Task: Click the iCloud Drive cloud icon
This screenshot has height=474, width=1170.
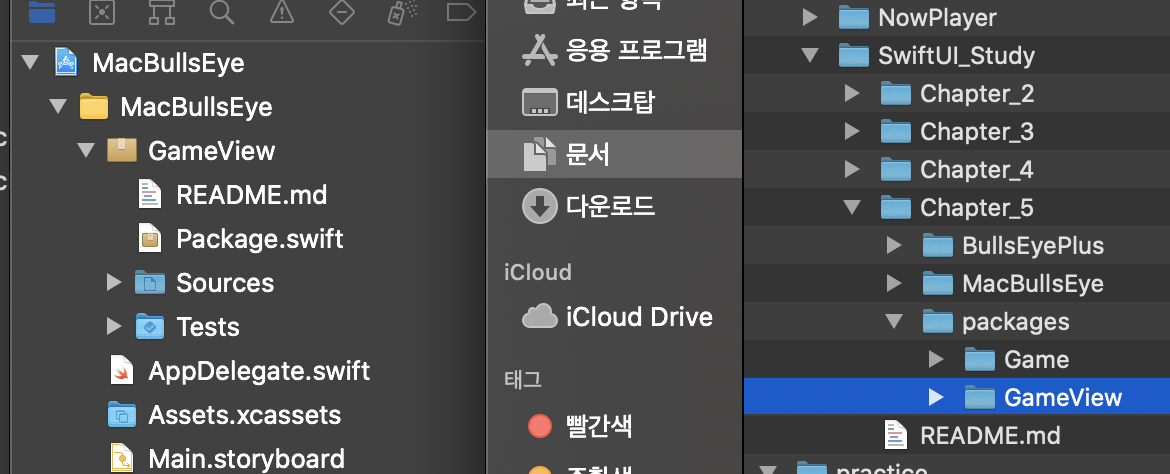Action: point(539,316)
